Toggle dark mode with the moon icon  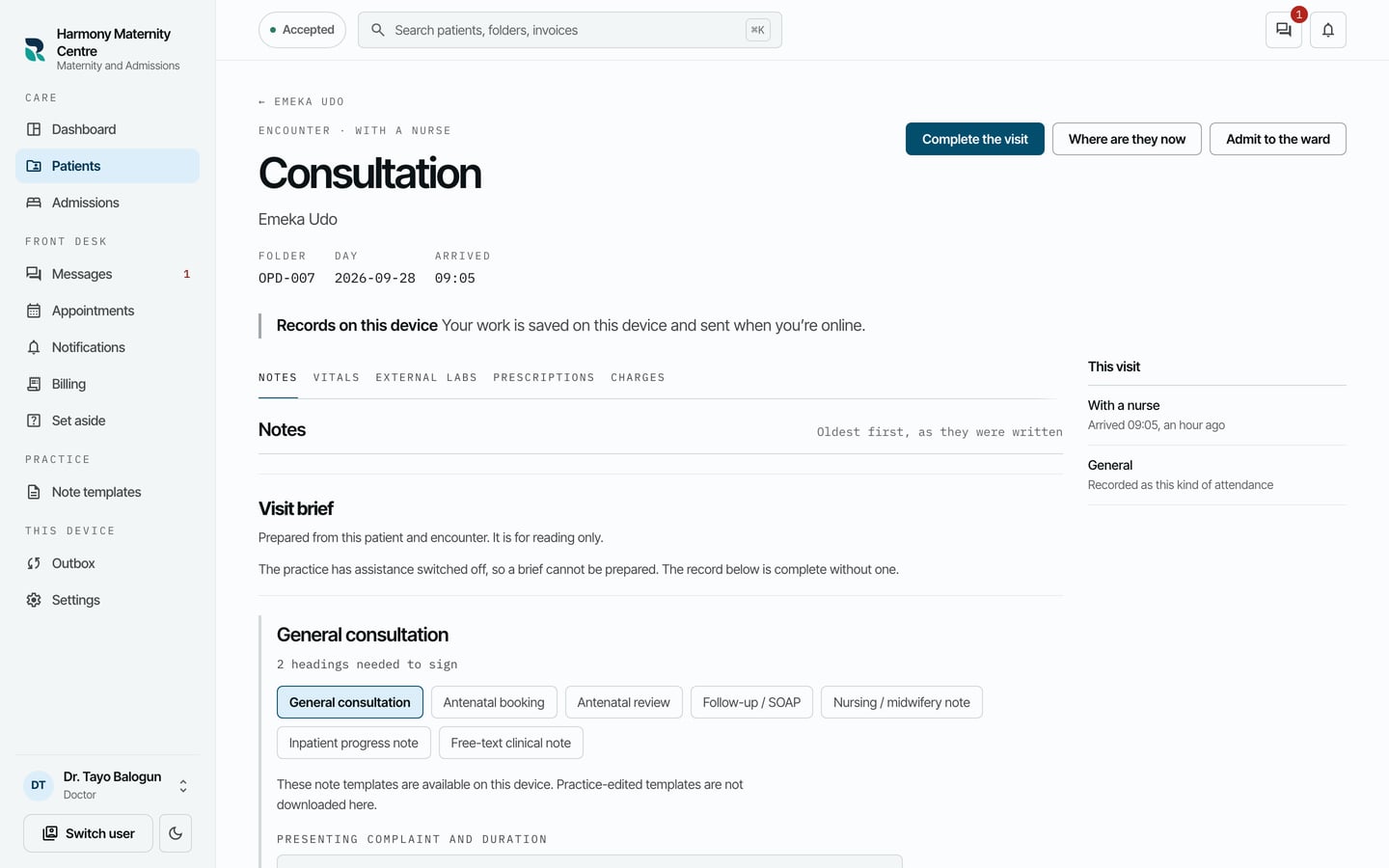coord(176,833)
